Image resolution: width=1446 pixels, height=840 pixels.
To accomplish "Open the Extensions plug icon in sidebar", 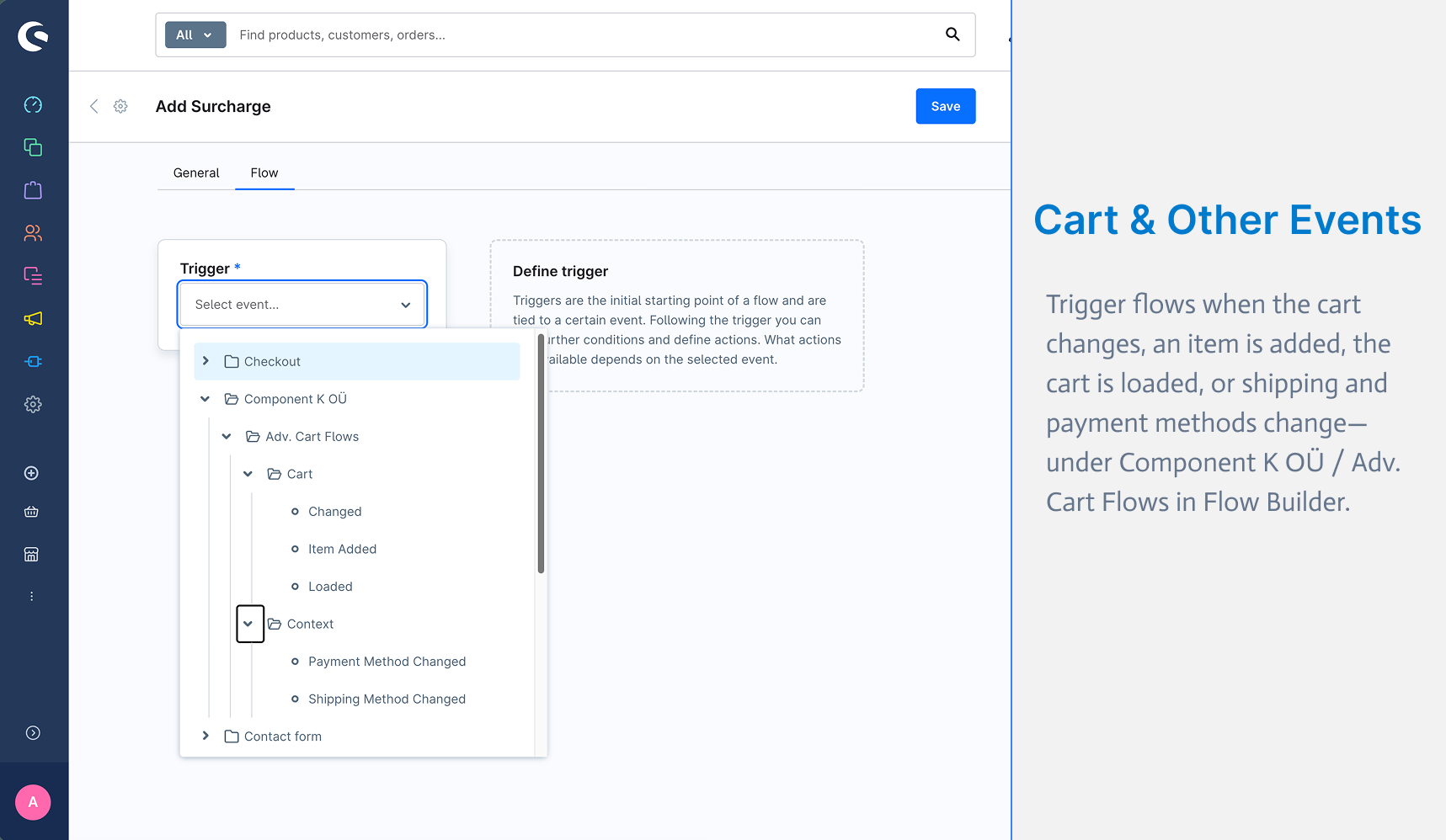I will tap(33, 361).
